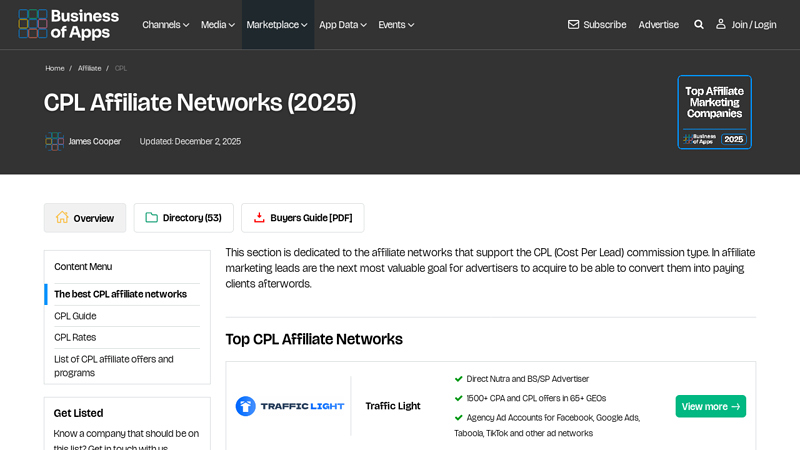
Task: Select the Top CPL Affiliate Networks heading
Action: [x=314, y=339]
